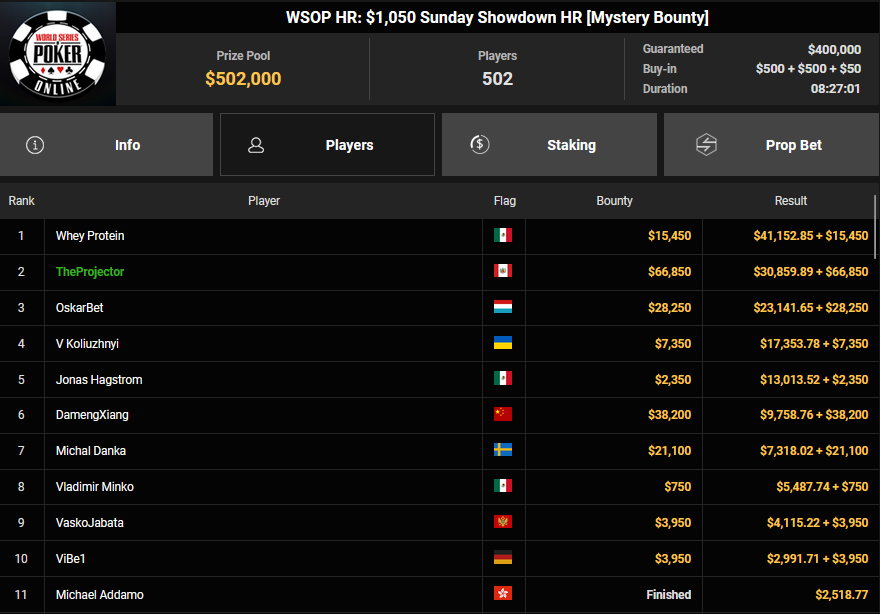Click the Info tab's circled i icon

point(35,145)
